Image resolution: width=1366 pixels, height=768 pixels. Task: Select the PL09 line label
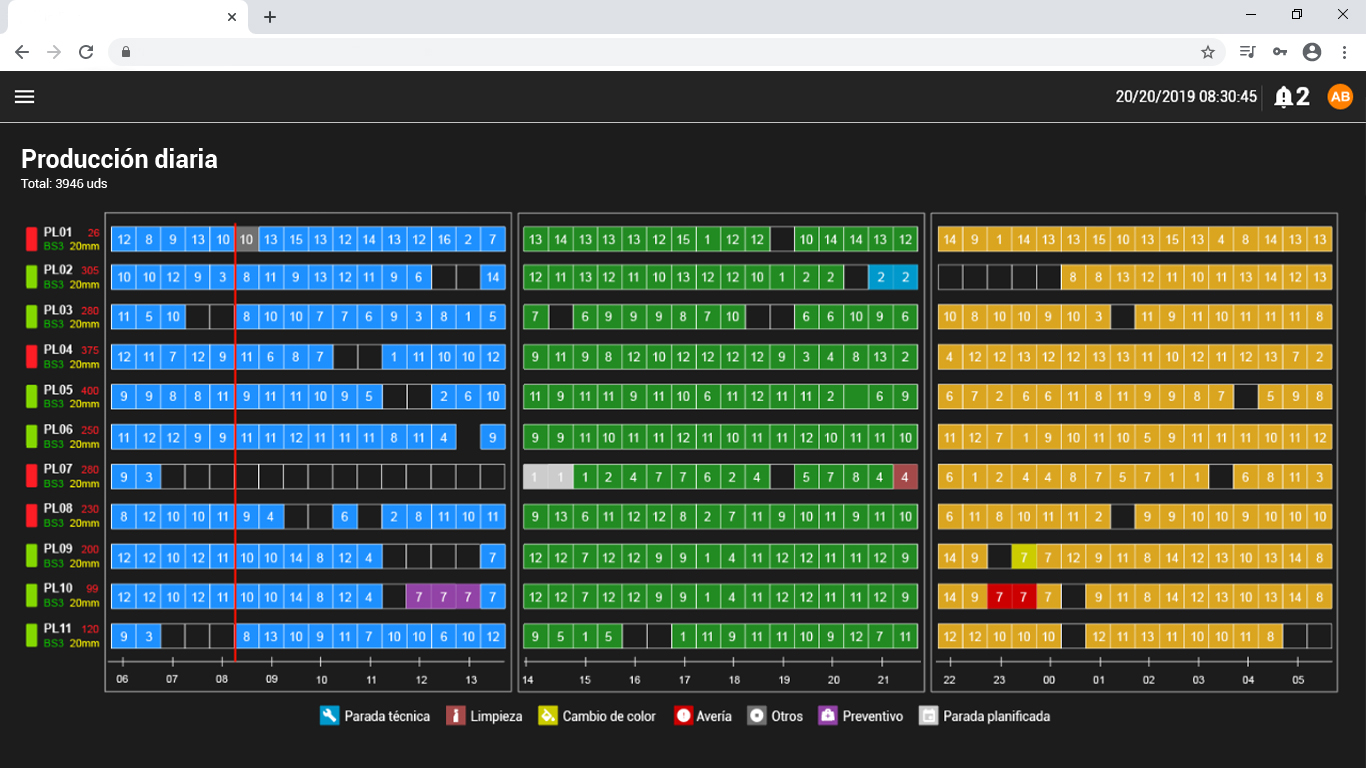[58, 549]
